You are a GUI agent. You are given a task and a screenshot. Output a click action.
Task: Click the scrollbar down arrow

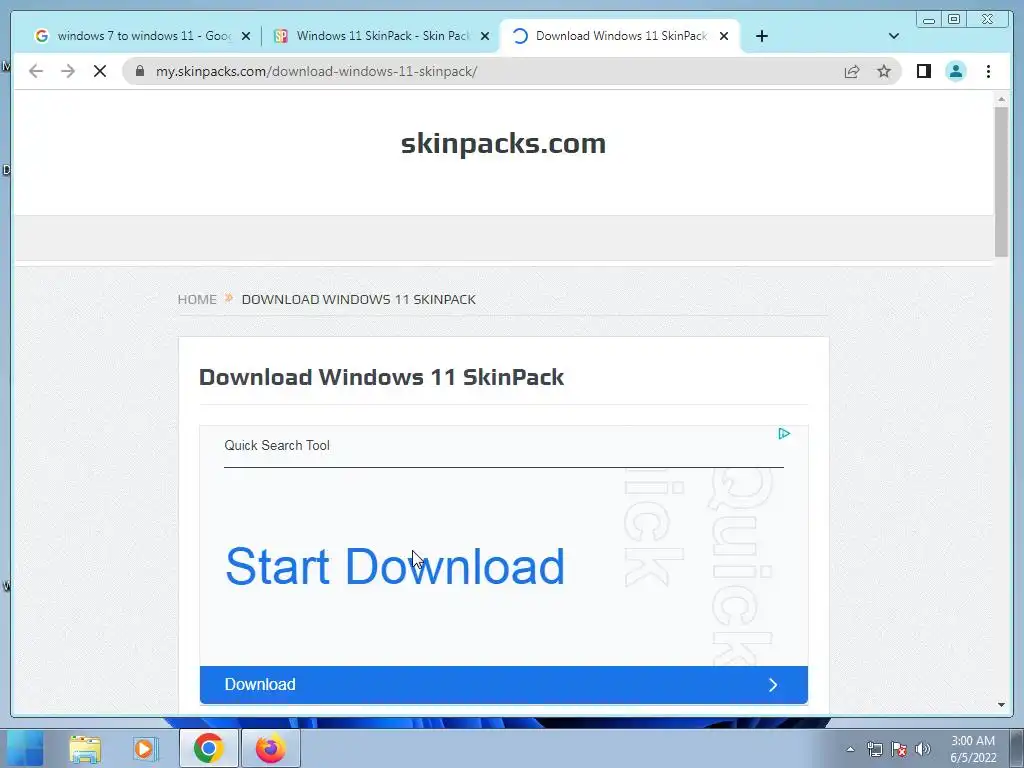pos(1001,705)
